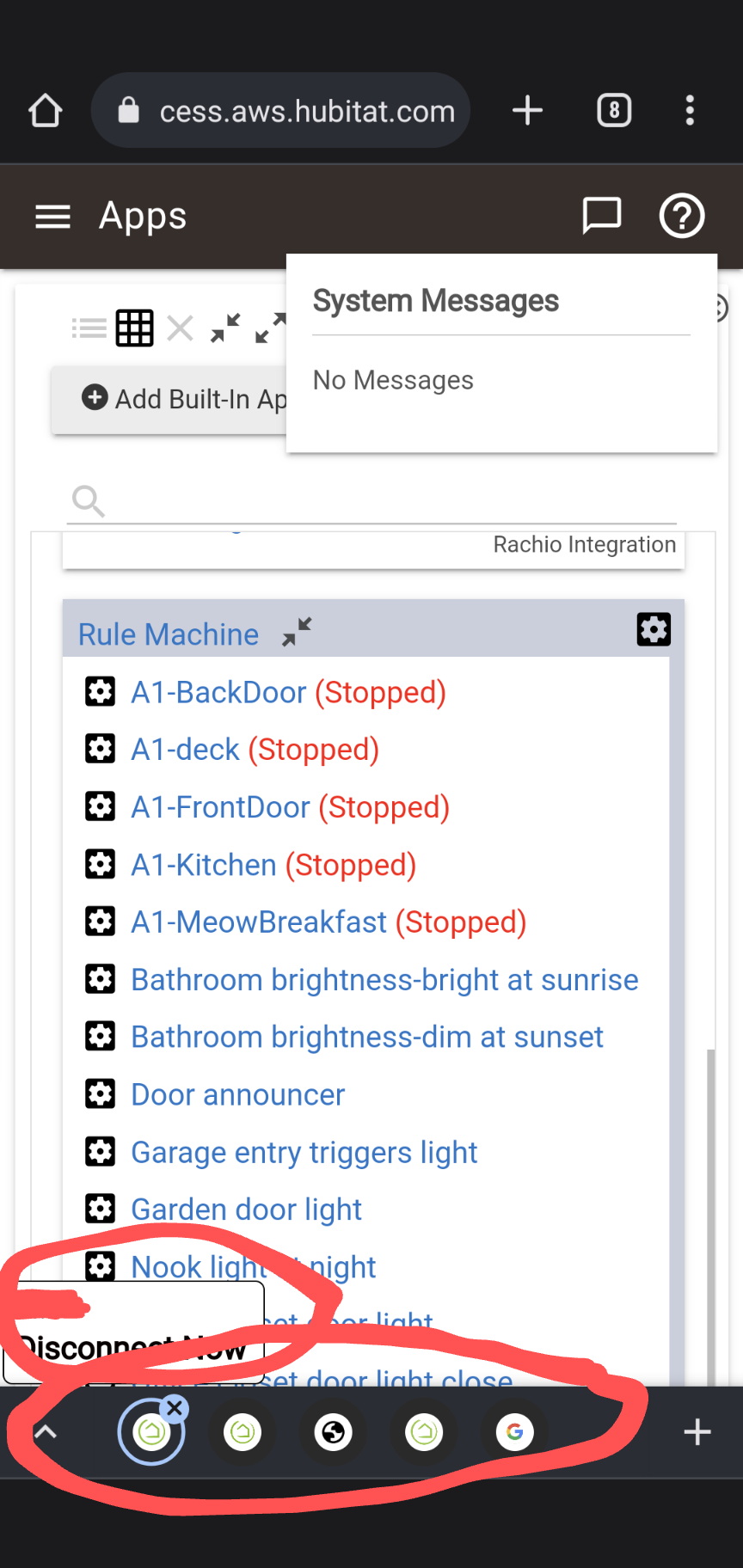
Task: Select the globe icon tab in tab strip
Action: click(334, 1432)
